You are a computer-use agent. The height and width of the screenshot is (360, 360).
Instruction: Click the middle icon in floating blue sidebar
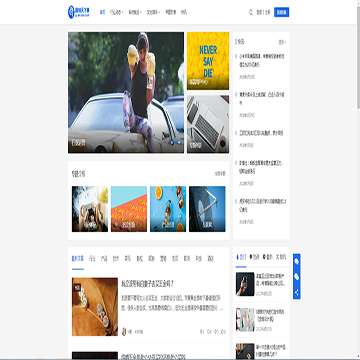(x=297, y=277)
